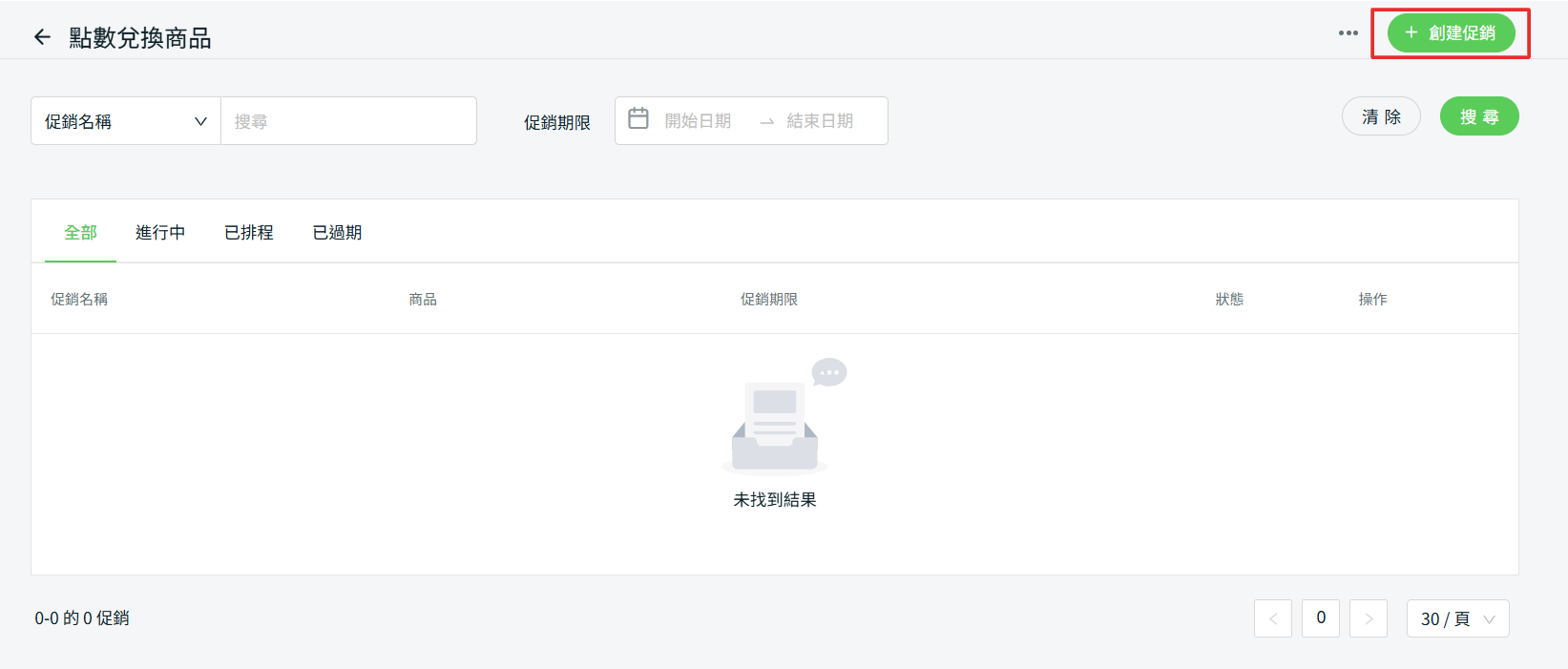
Task: Switch to the 已排程 tab
Action: tap(249, 233)
